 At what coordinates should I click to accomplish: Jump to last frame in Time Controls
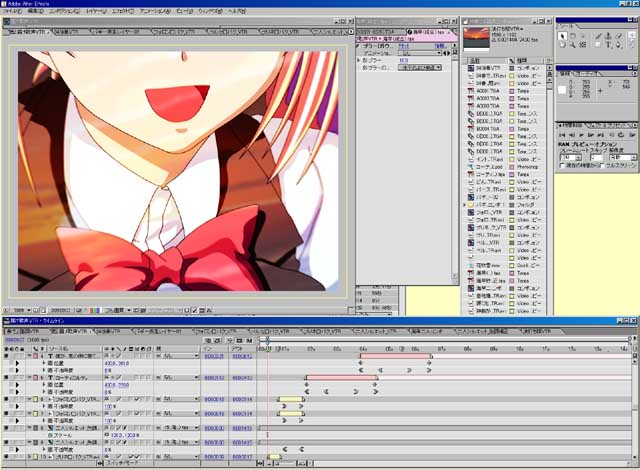click(601, 135)
